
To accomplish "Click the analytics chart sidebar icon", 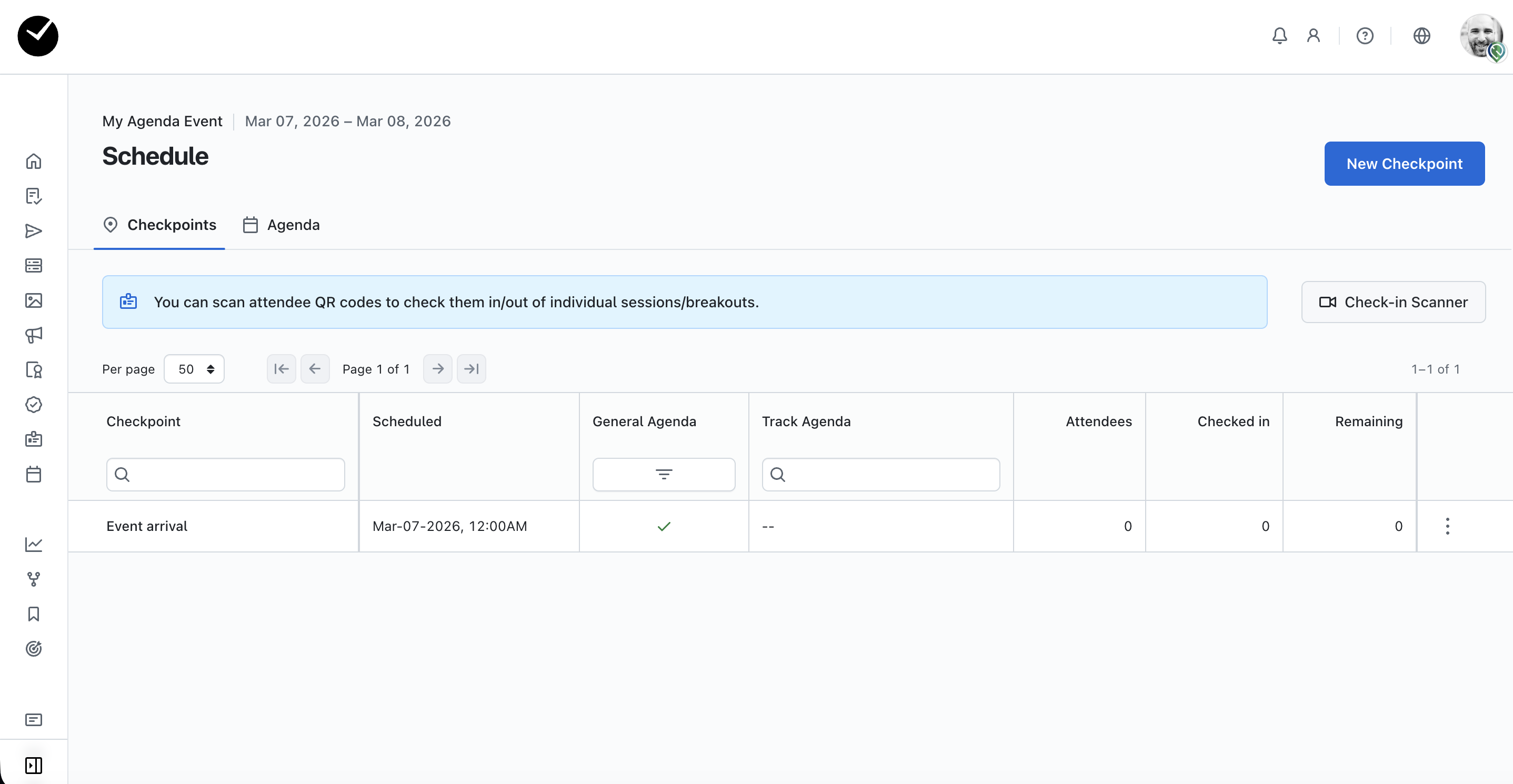I will (34, 544).
